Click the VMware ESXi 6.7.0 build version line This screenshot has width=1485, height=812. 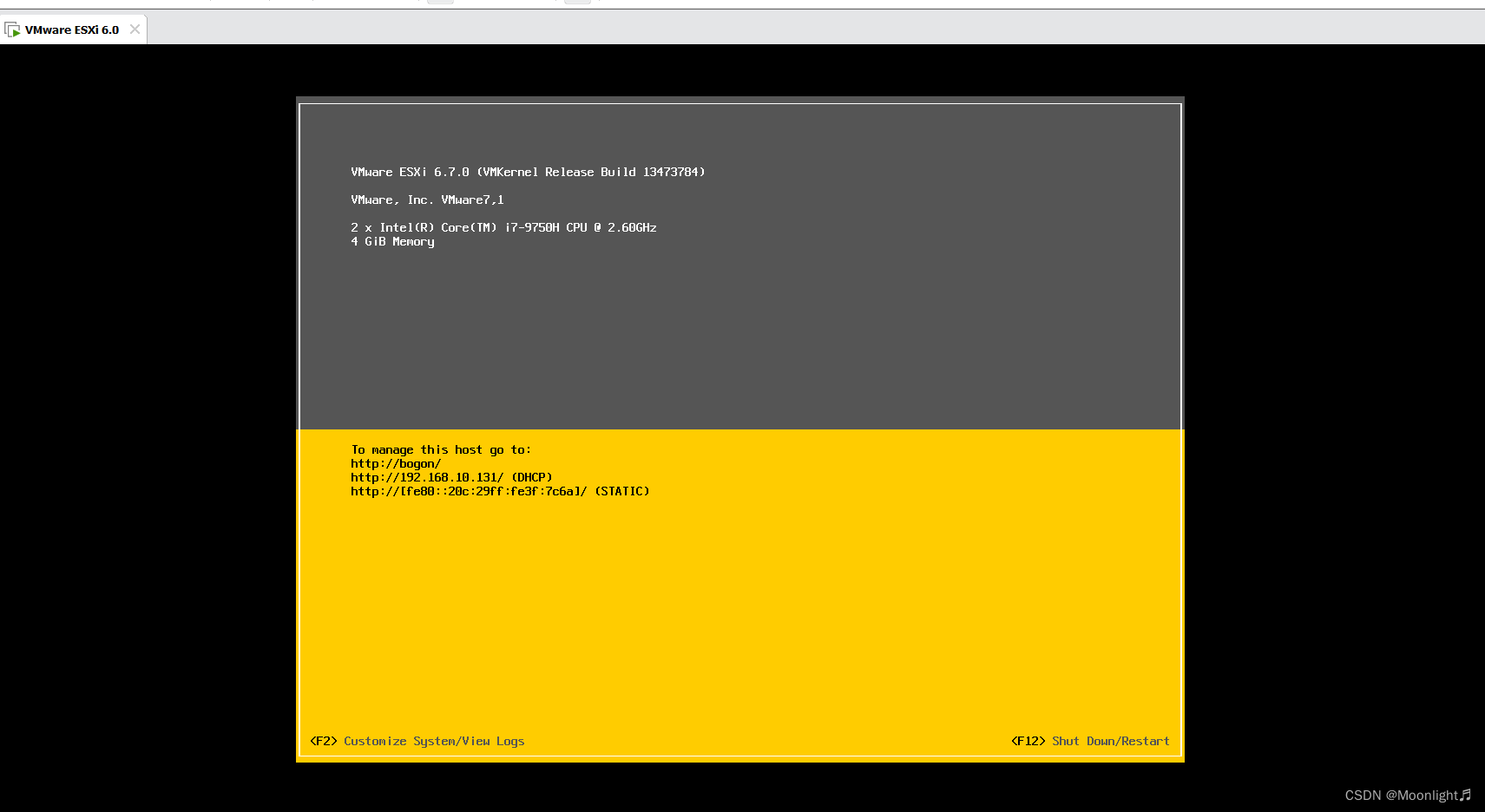tap(528, 173)
